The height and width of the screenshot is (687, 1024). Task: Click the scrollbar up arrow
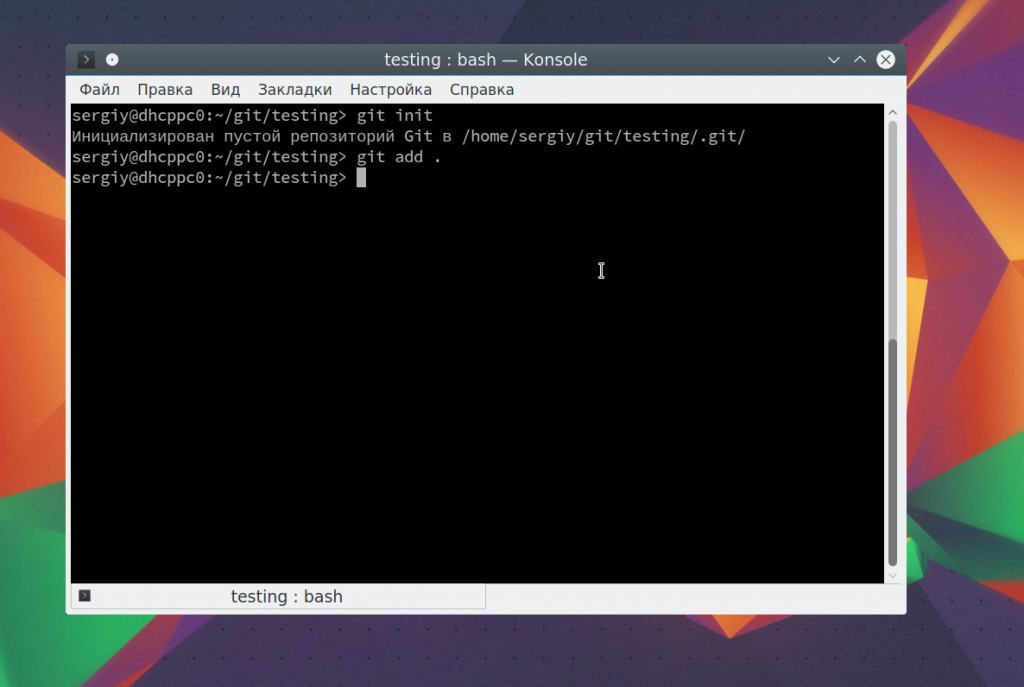(x=892, y=112)
